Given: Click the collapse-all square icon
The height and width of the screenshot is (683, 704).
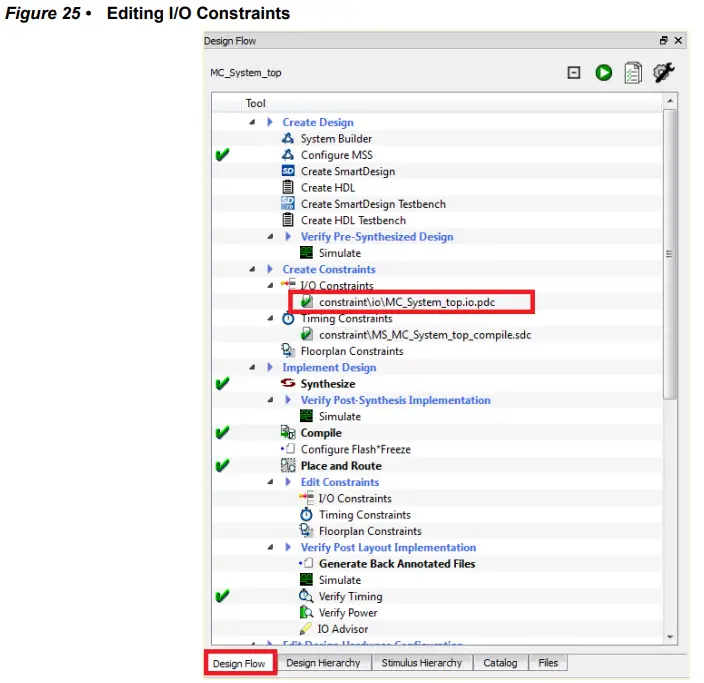Looking at the screenshot, I should point(574,73).
